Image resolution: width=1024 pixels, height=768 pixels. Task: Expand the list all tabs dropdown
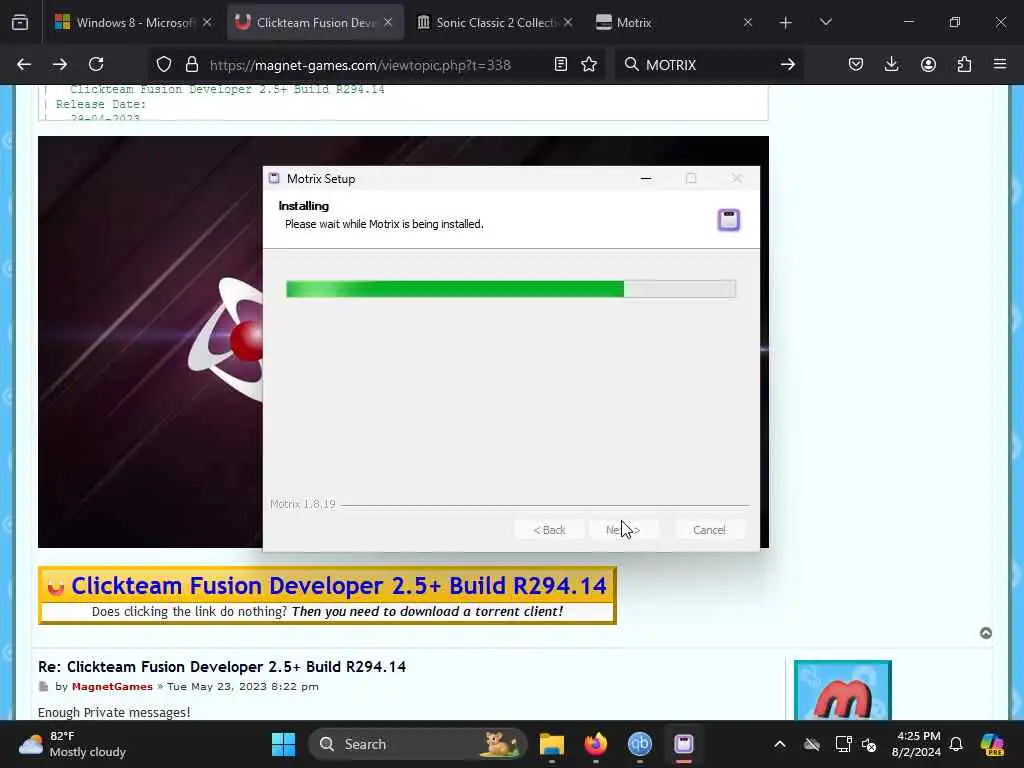pos(826,22)
